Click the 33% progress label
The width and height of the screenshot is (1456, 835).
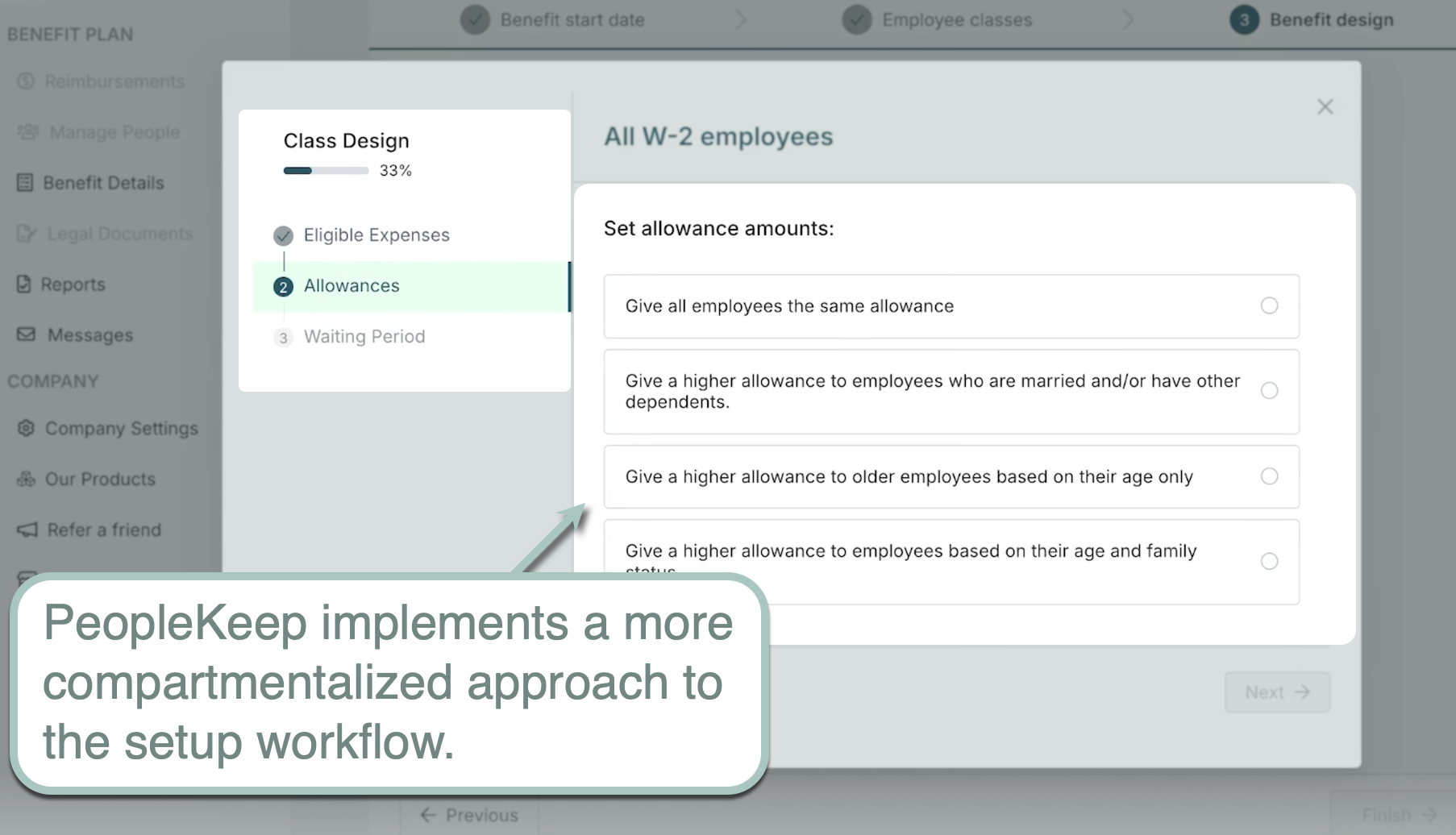coord(396,171)
